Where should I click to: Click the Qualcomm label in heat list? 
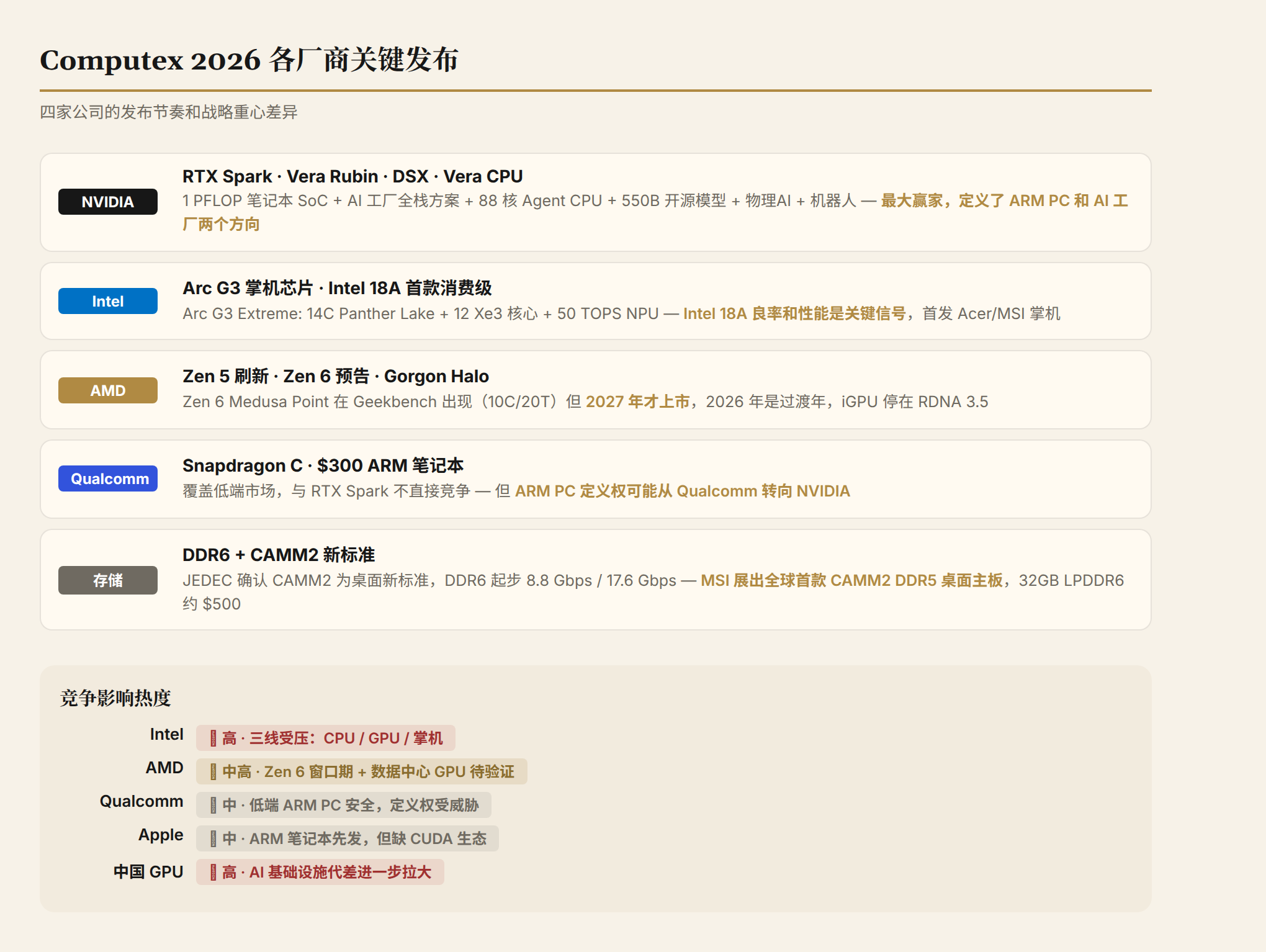click(141, 802)
